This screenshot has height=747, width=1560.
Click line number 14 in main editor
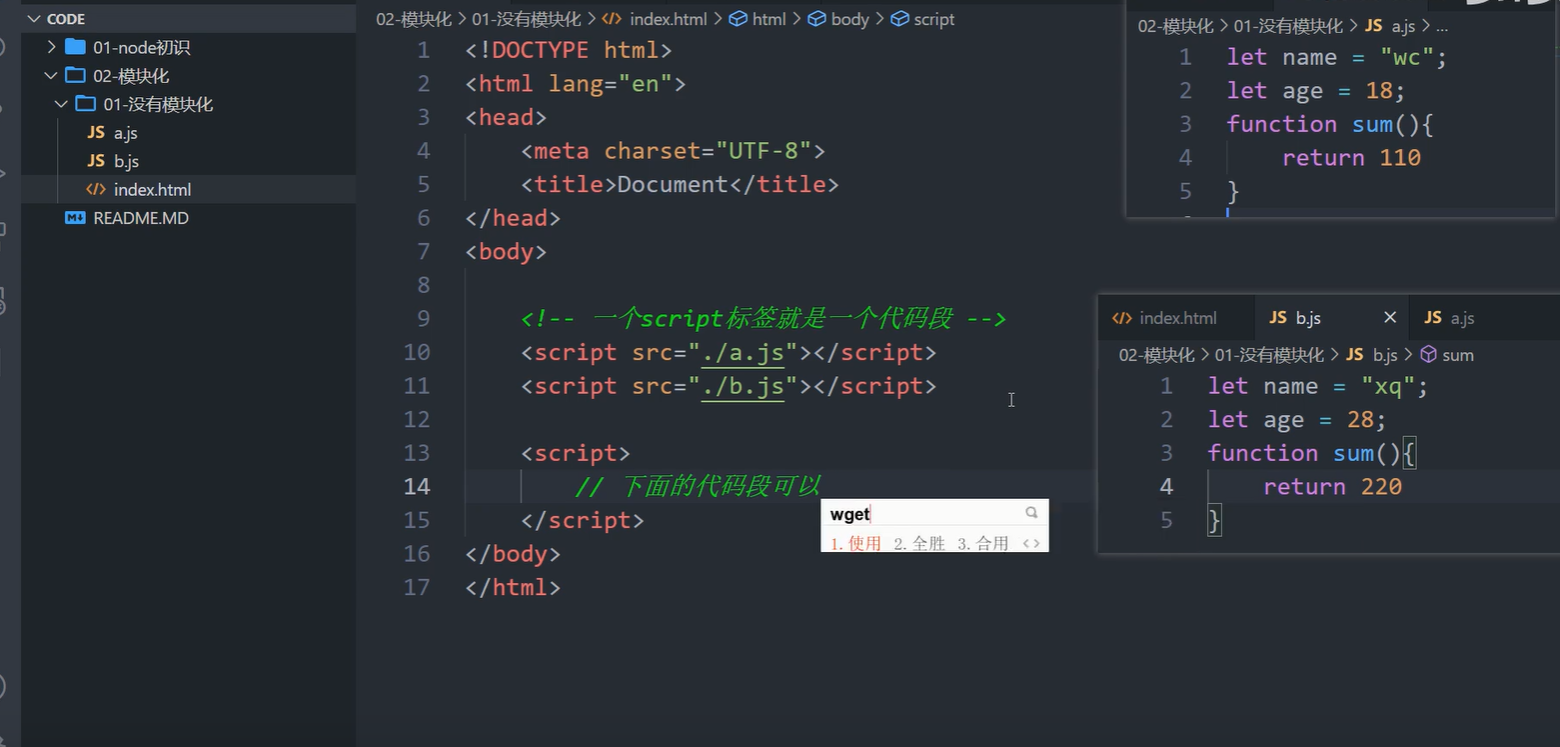click(417, 486)
